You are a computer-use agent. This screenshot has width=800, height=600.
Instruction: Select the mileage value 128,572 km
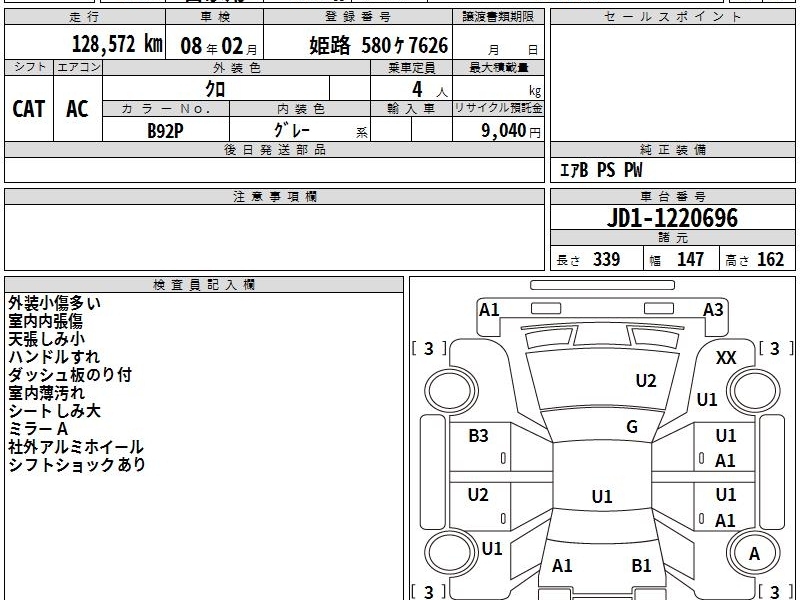pyautogui.click(x=117, y=44)
